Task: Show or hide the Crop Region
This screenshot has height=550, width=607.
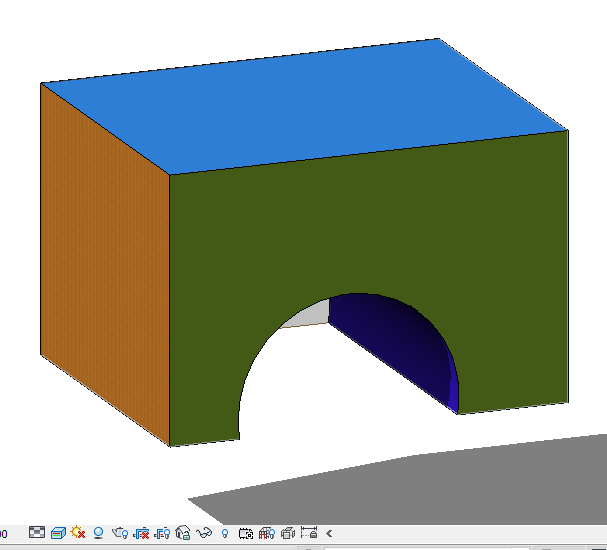Action: [162, 533]
